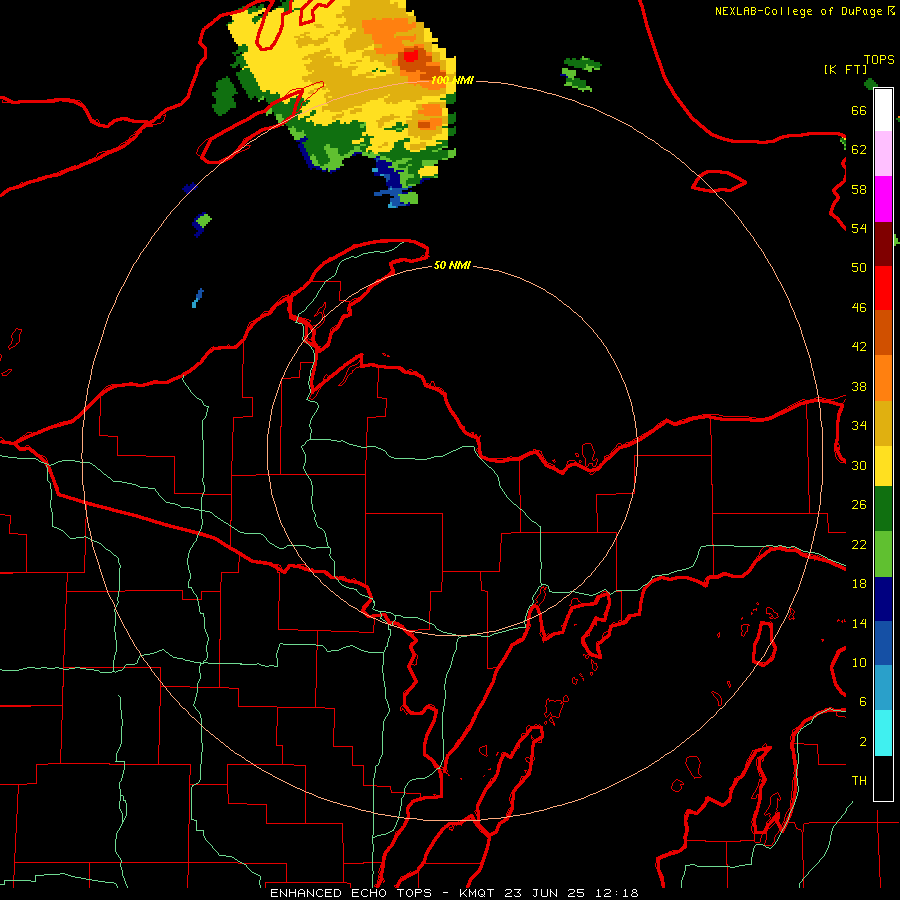This screenshot has width=900, height=900.
Task: Click the '62' legend value
Action: click(x=859, y=150)
